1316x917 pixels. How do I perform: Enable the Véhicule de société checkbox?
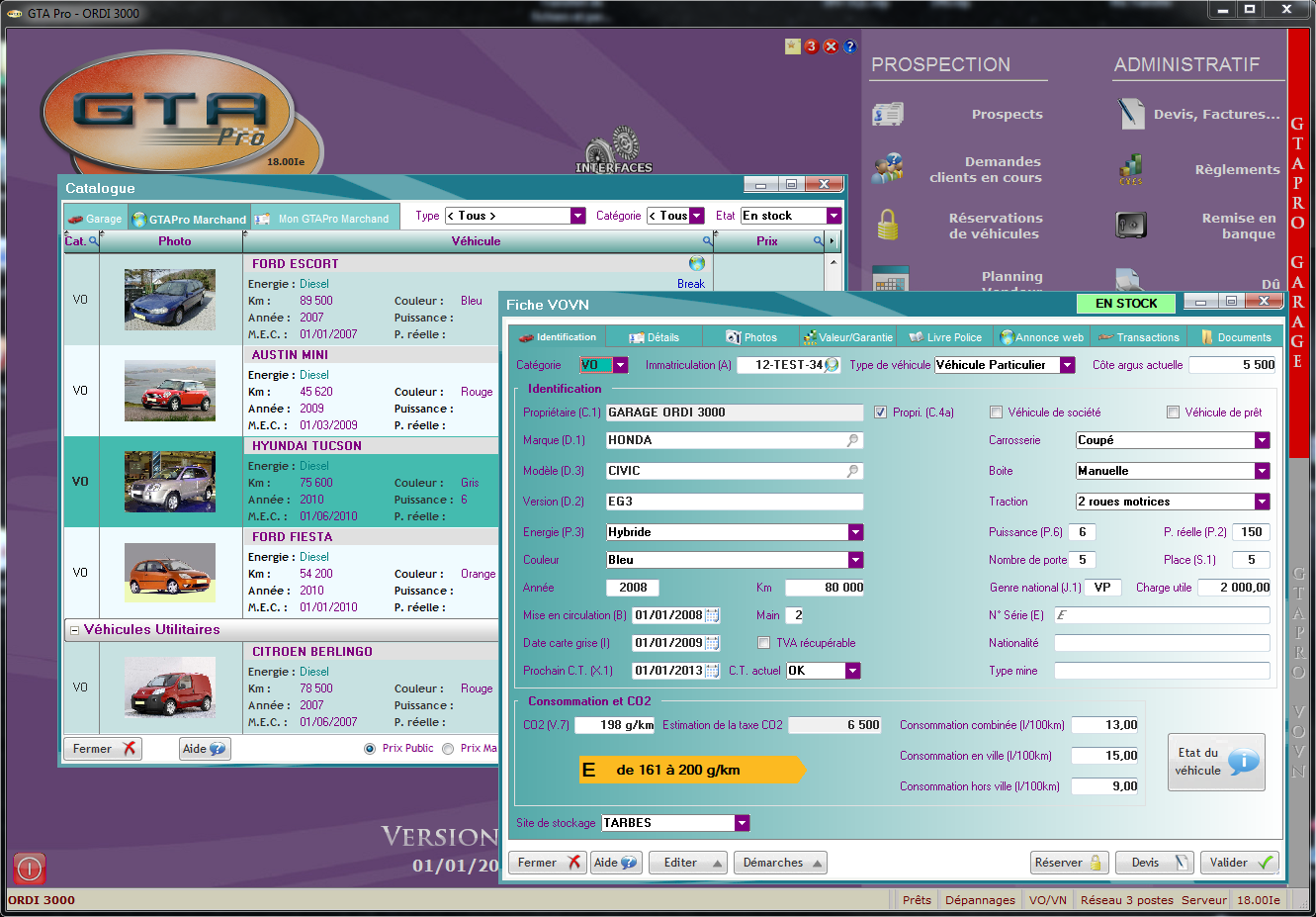coord(996,413)
